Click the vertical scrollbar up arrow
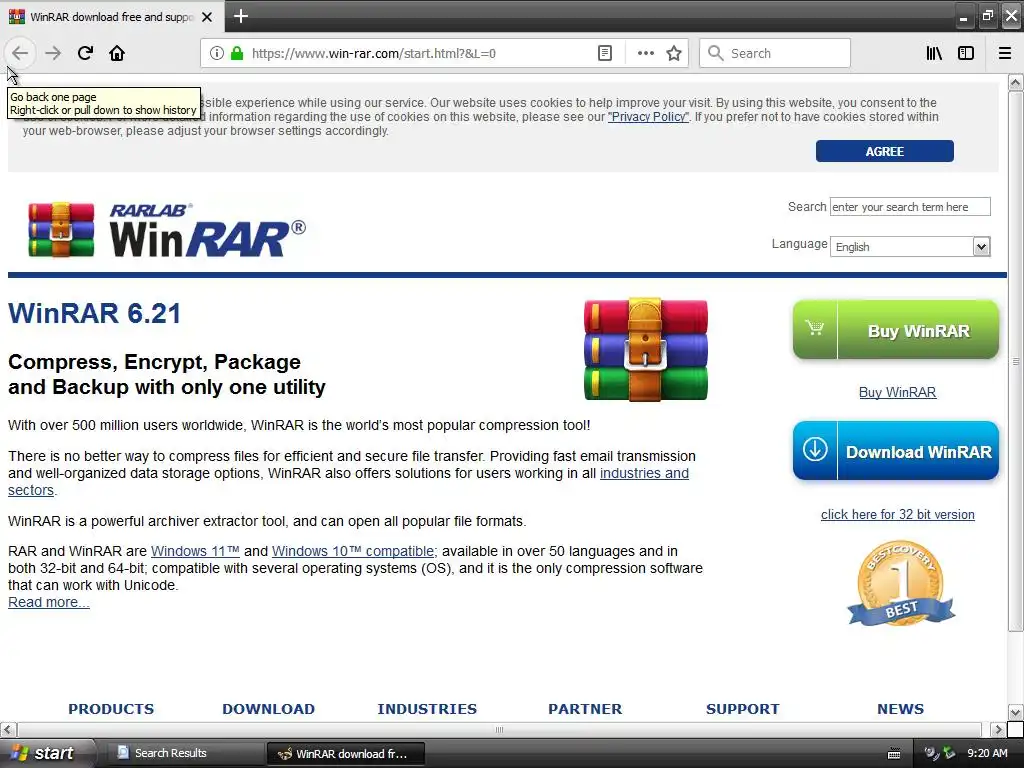 click(1015, 82)
